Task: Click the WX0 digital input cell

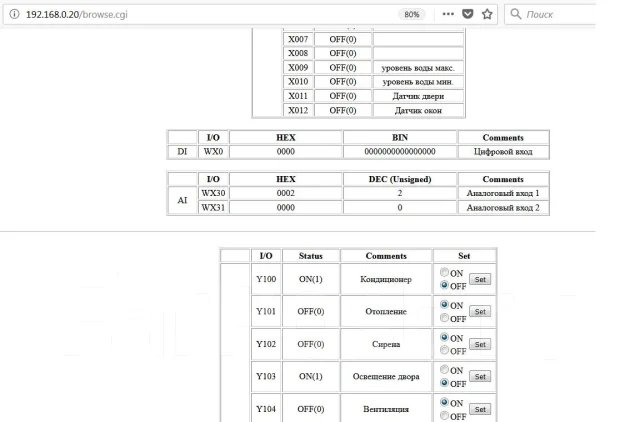Action: tap(213, 151)
